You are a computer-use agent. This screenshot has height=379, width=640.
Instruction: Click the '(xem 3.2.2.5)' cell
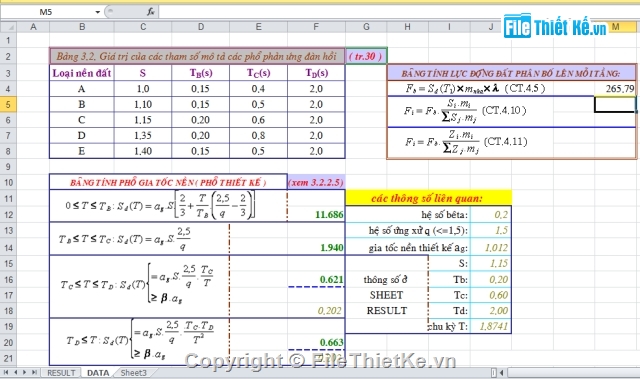[x=316, y=182]
